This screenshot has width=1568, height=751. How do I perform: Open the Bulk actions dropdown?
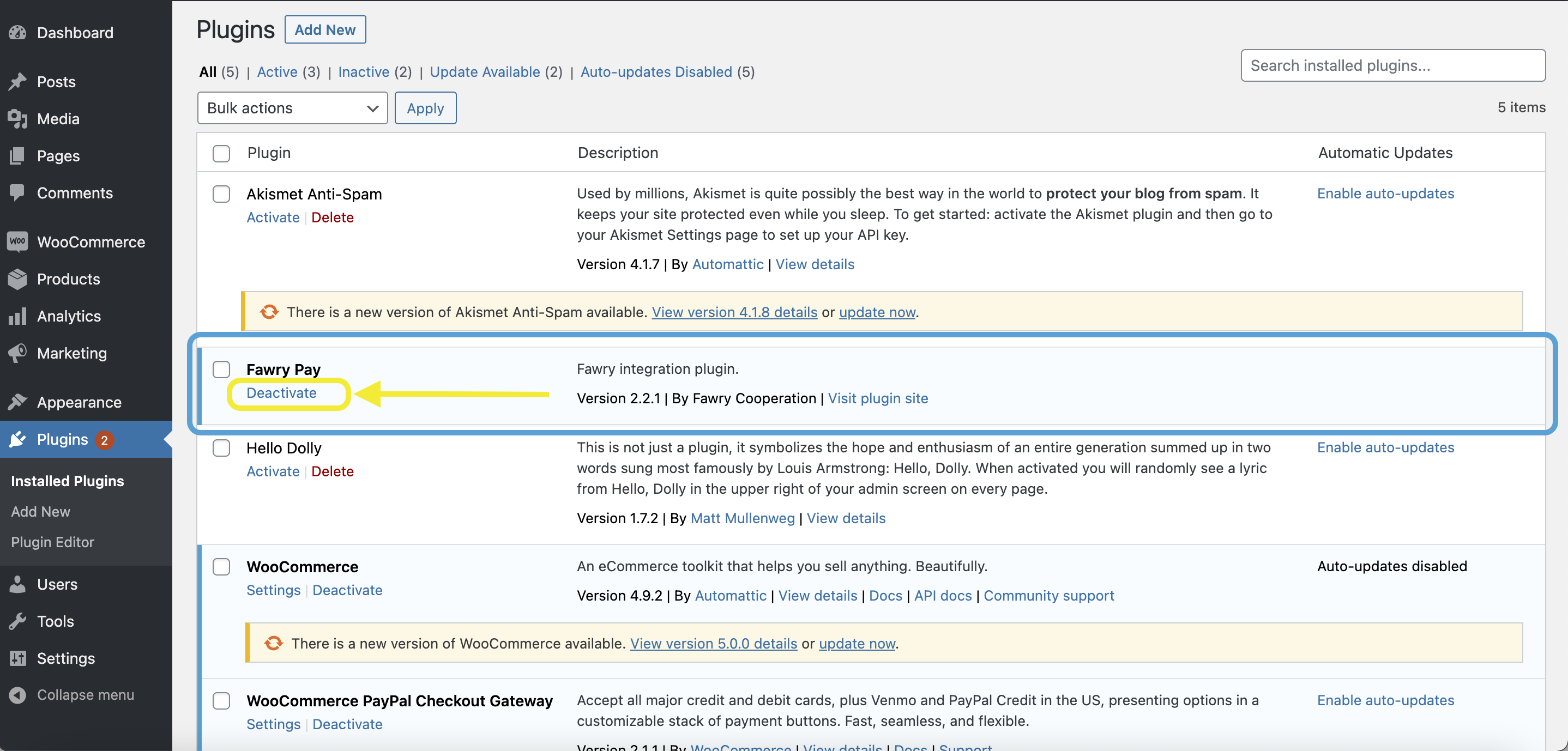point(292,108)
